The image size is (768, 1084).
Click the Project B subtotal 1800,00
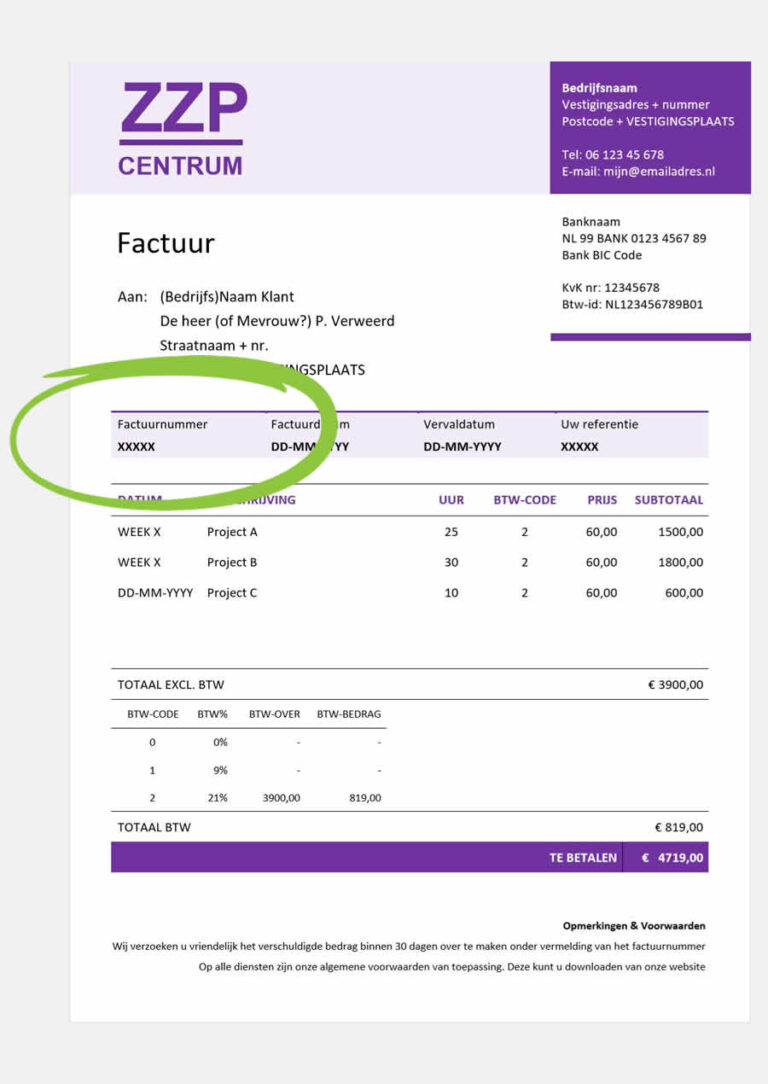click(x=680, y=563)
